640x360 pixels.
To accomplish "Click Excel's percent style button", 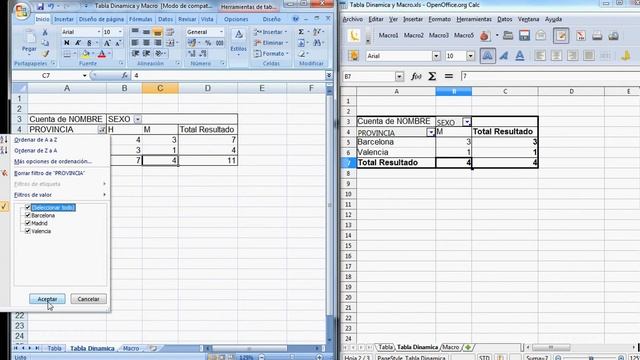I will point(208,43).
